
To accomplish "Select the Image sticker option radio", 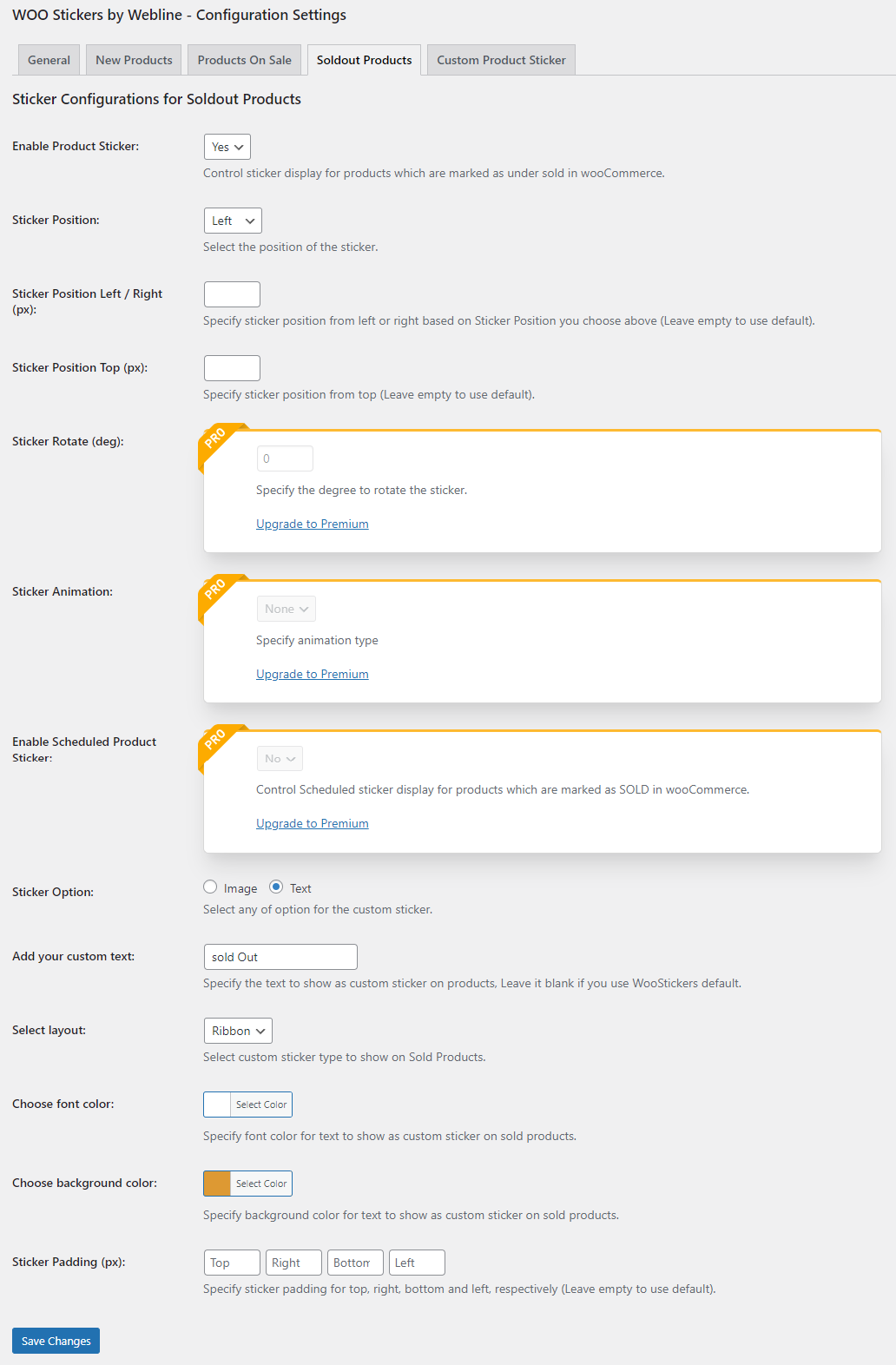I will point(210,887).
